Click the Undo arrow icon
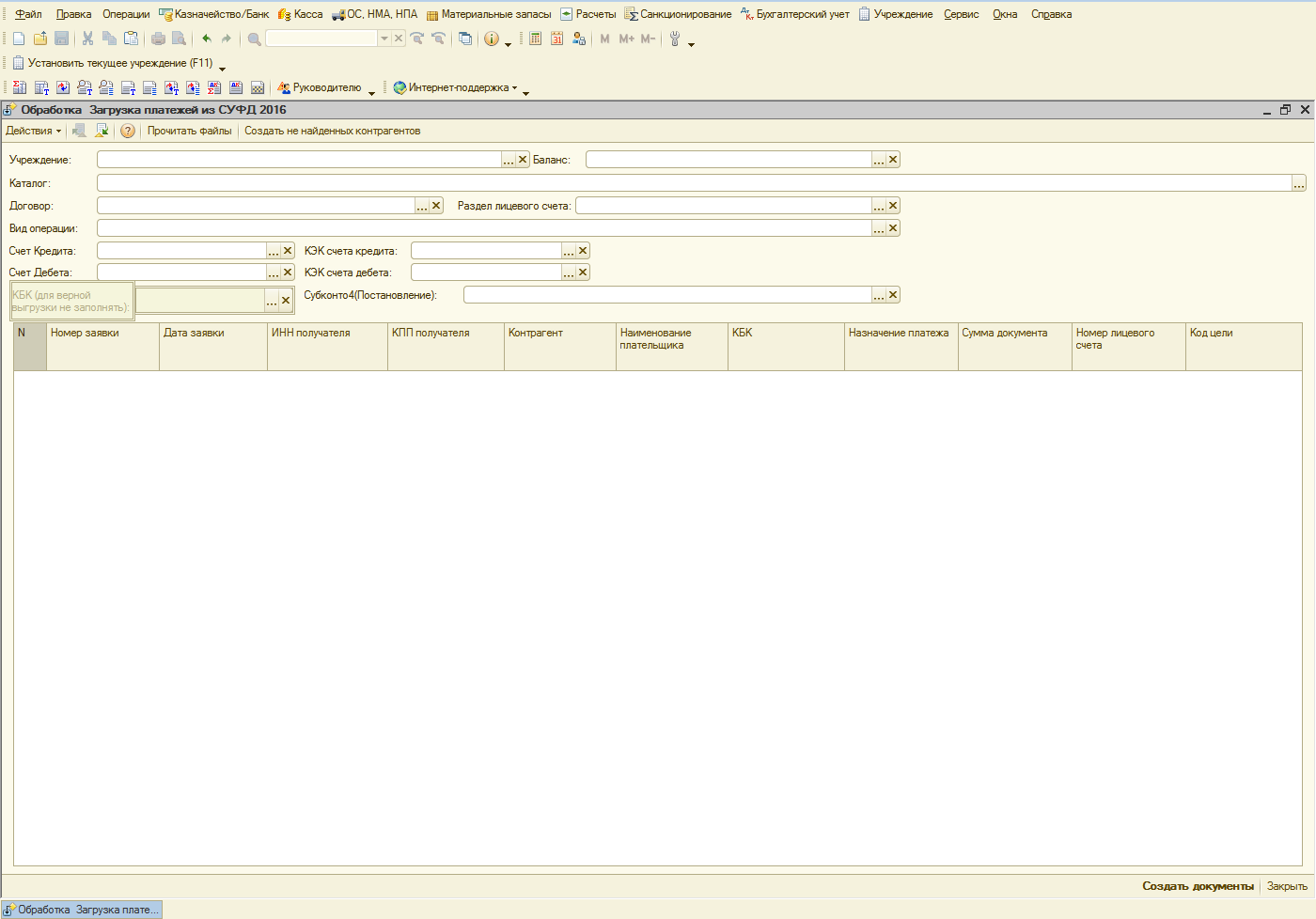The width and height of the screenshot is (1316, 919). pos(207,39)
